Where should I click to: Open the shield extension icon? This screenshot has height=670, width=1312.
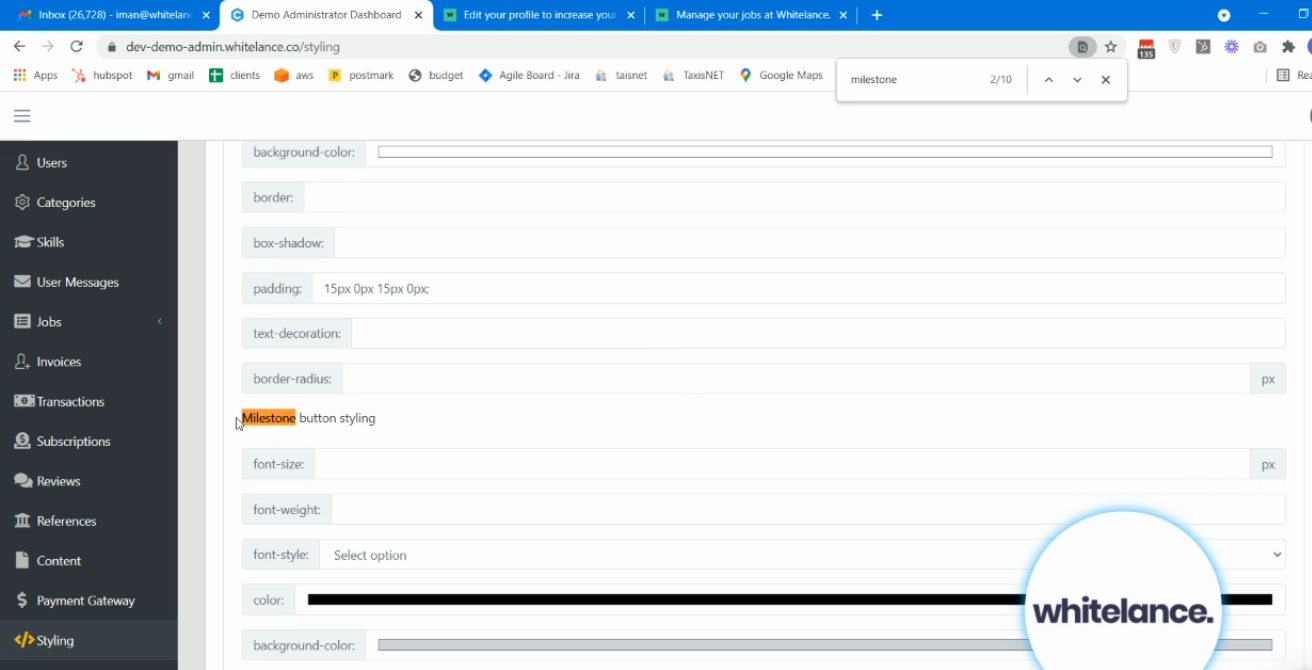pos(1175,47)
